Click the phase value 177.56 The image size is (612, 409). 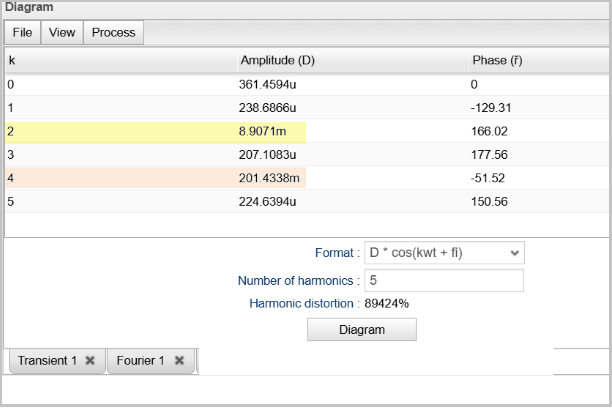point(490,155)
